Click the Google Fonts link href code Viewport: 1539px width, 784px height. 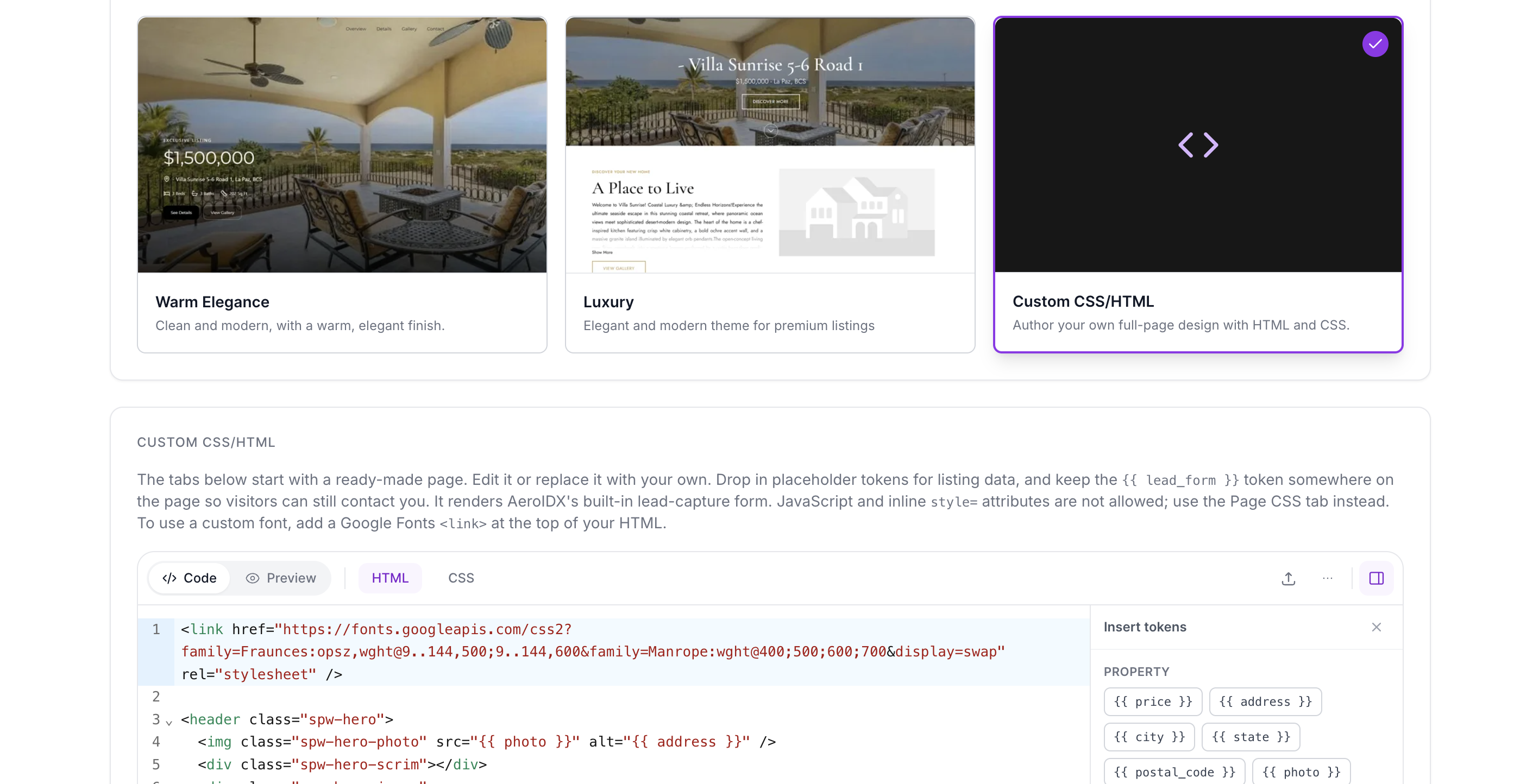coord(593,641)
